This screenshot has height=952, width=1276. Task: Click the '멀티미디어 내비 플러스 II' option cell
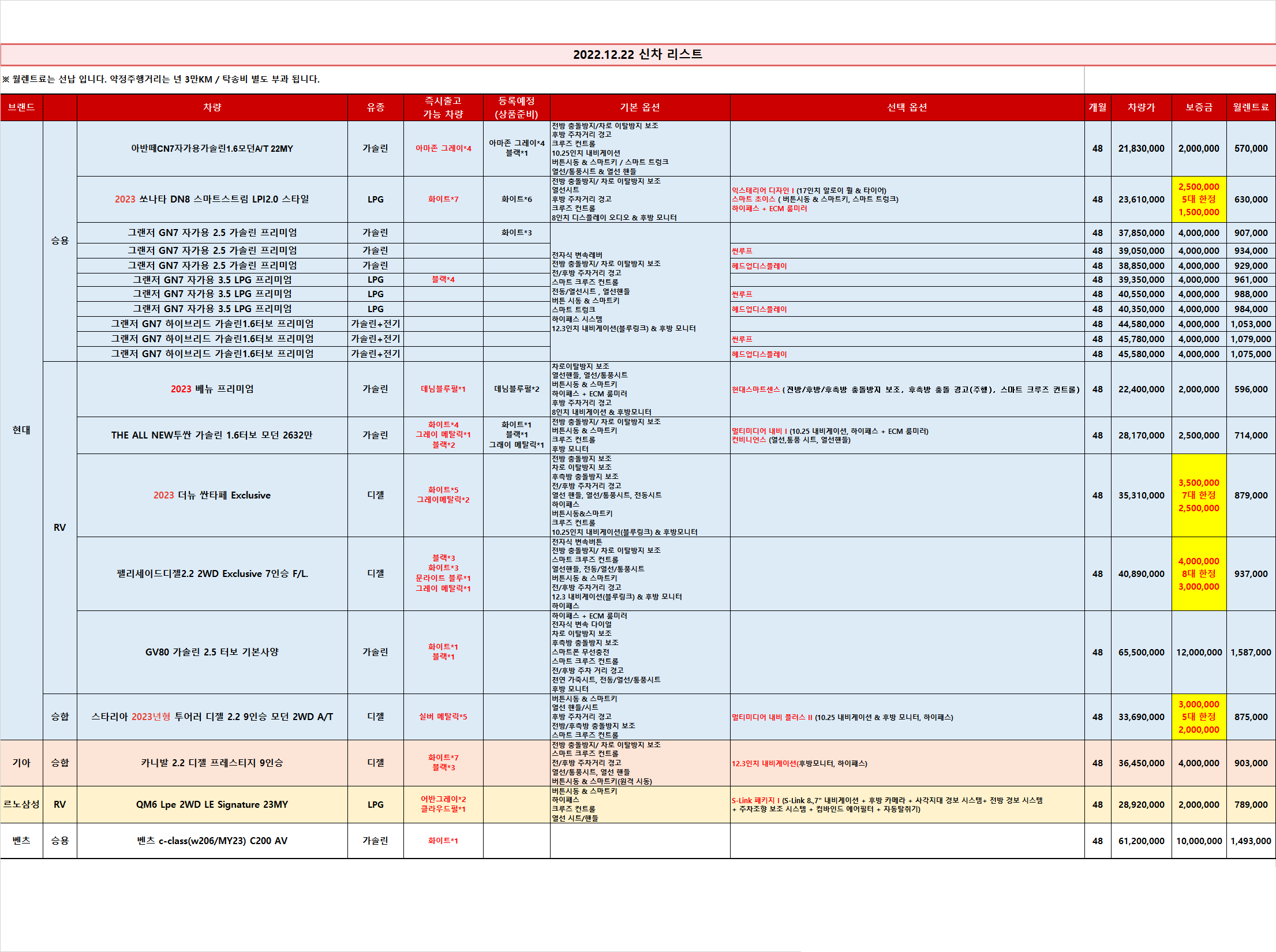point(907,717)
